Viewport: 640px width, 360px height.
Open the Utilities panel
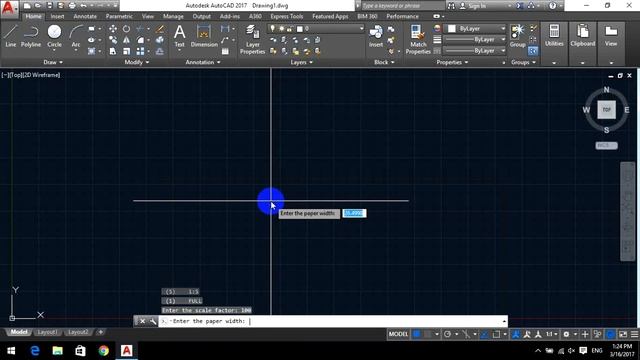point(554,35)
